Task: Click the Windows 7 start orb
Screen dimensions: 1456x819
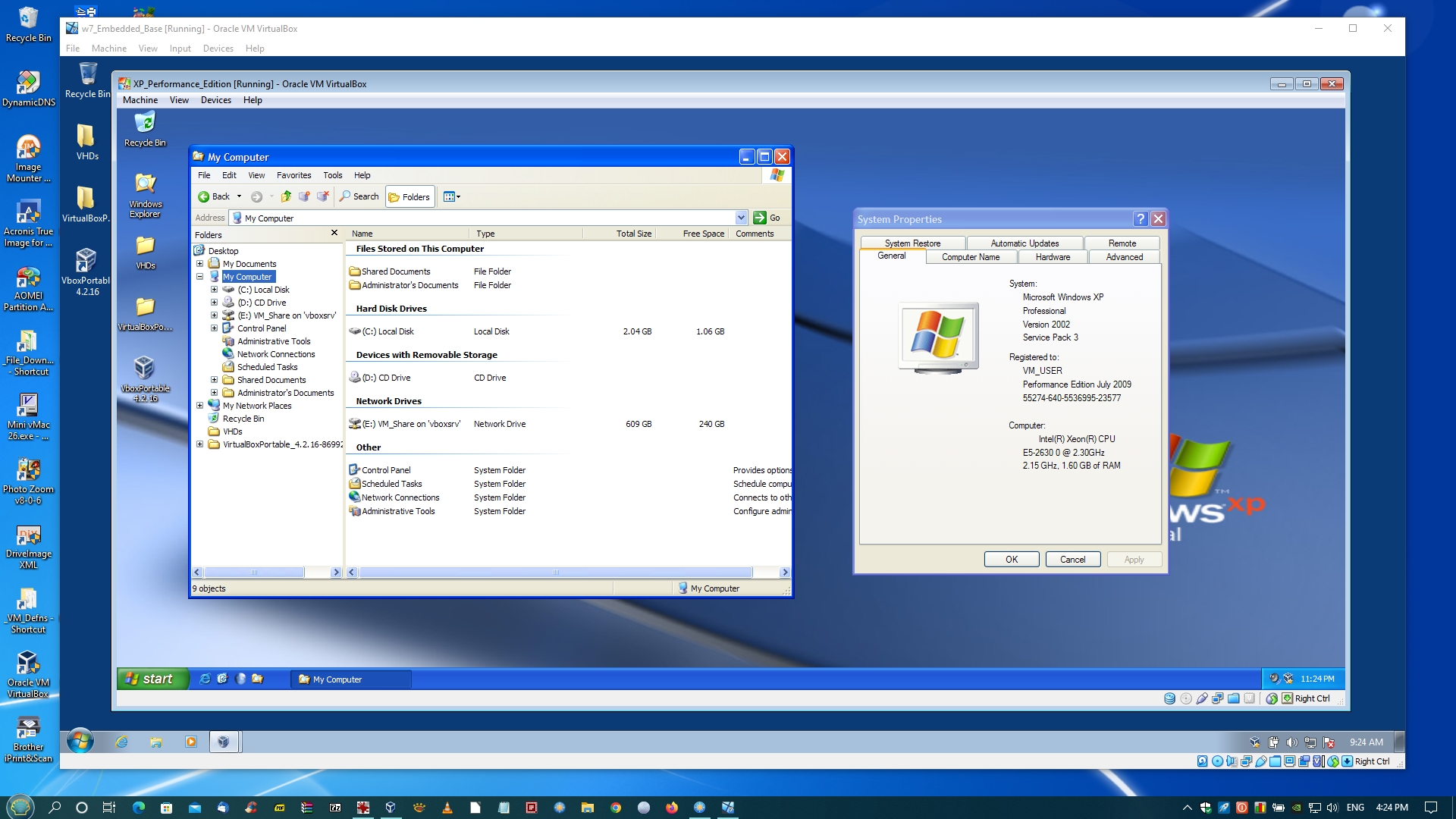Action: tap(80, 742)
